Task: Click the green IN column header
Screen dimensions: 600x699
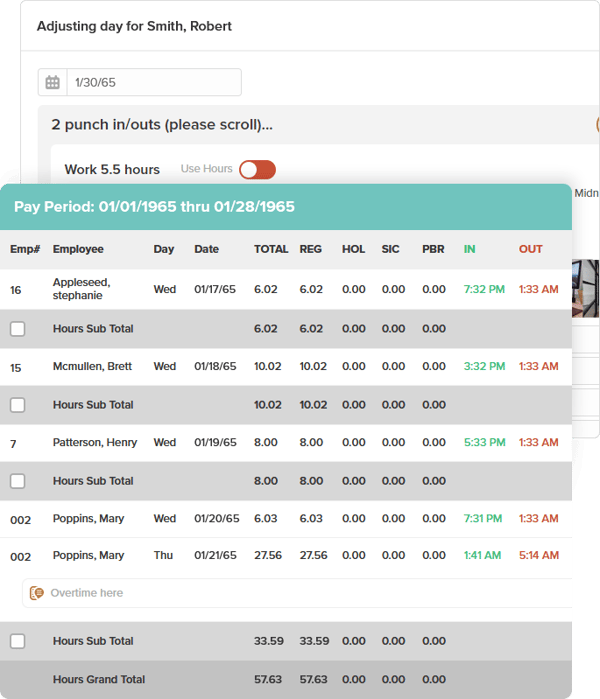Action: point(469,249)
